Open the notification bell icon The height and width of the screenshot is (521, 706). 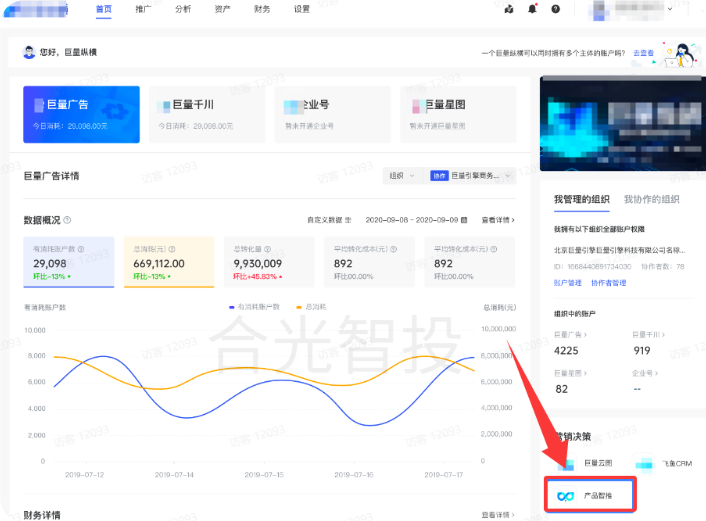point(532,9)
